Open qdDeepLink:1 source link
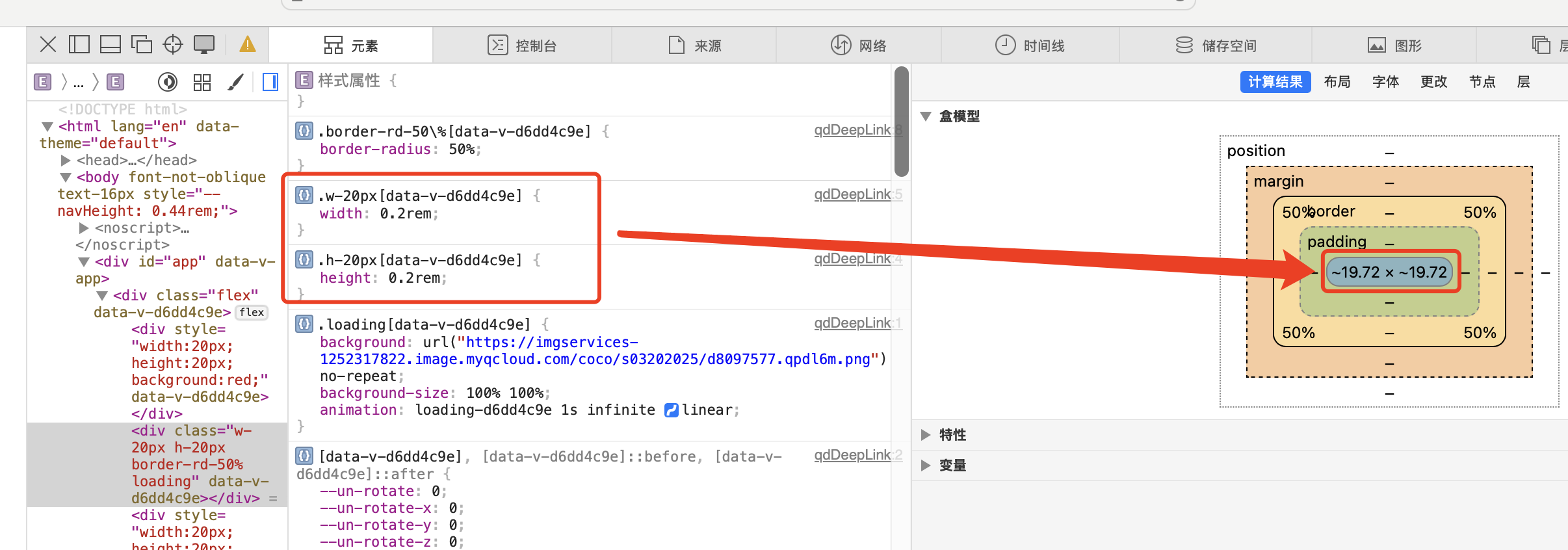 (x=858, y=323)
